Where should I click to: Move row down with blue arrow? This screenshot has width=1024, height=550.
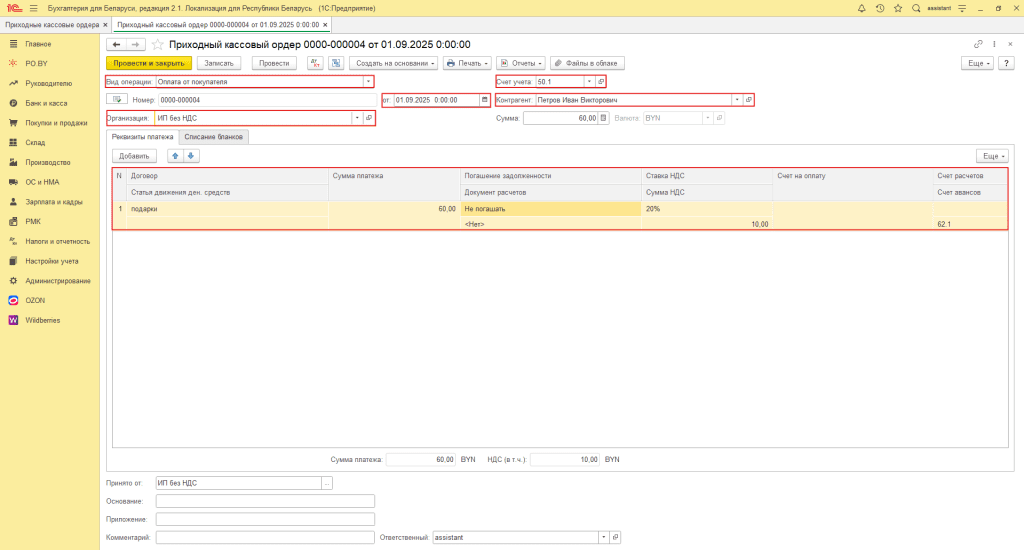tap(191, 156)
